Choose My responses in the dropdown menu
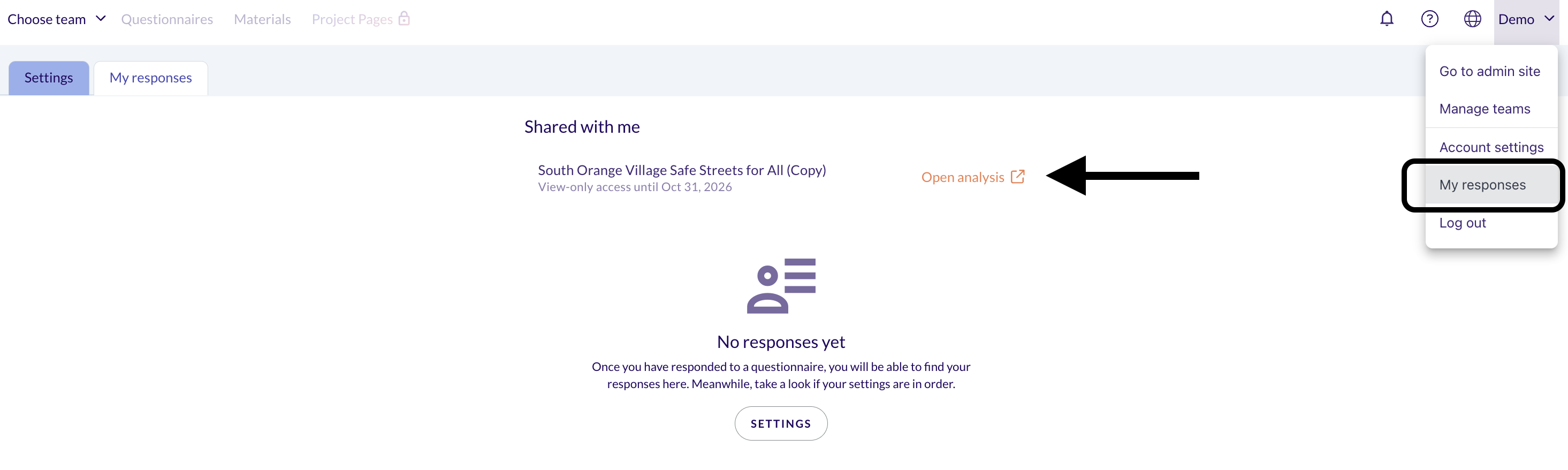The image size is (1568, 470). (x=1482, y=185)
